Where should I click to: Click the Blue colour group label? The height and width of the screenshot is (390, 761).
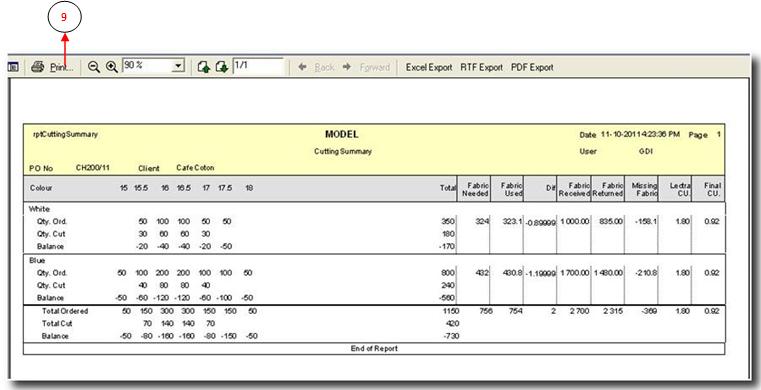point(37,260)
